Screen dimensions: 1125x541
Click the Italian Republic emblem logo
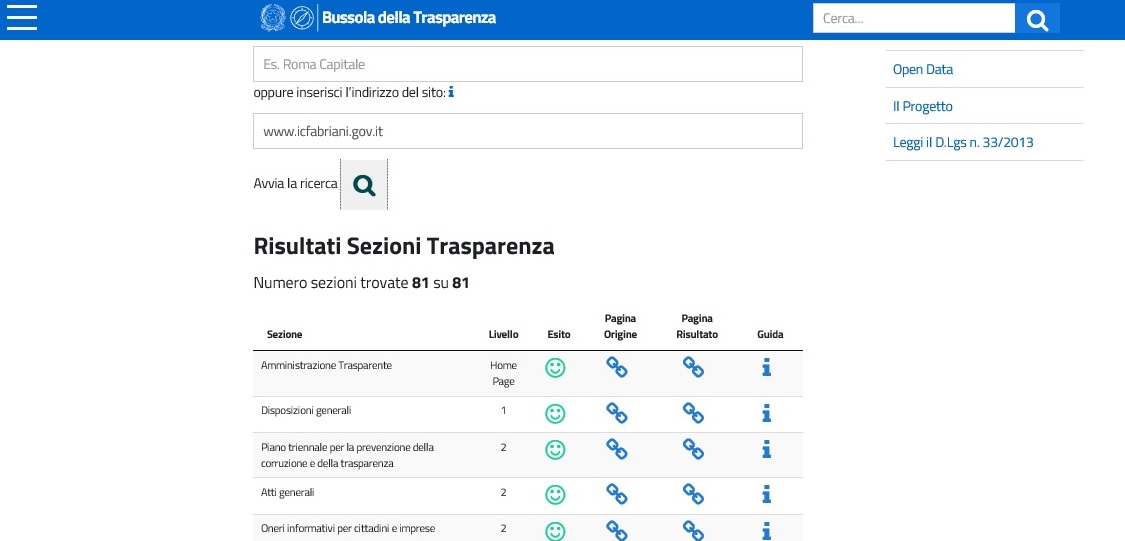(x=272, y=17)
